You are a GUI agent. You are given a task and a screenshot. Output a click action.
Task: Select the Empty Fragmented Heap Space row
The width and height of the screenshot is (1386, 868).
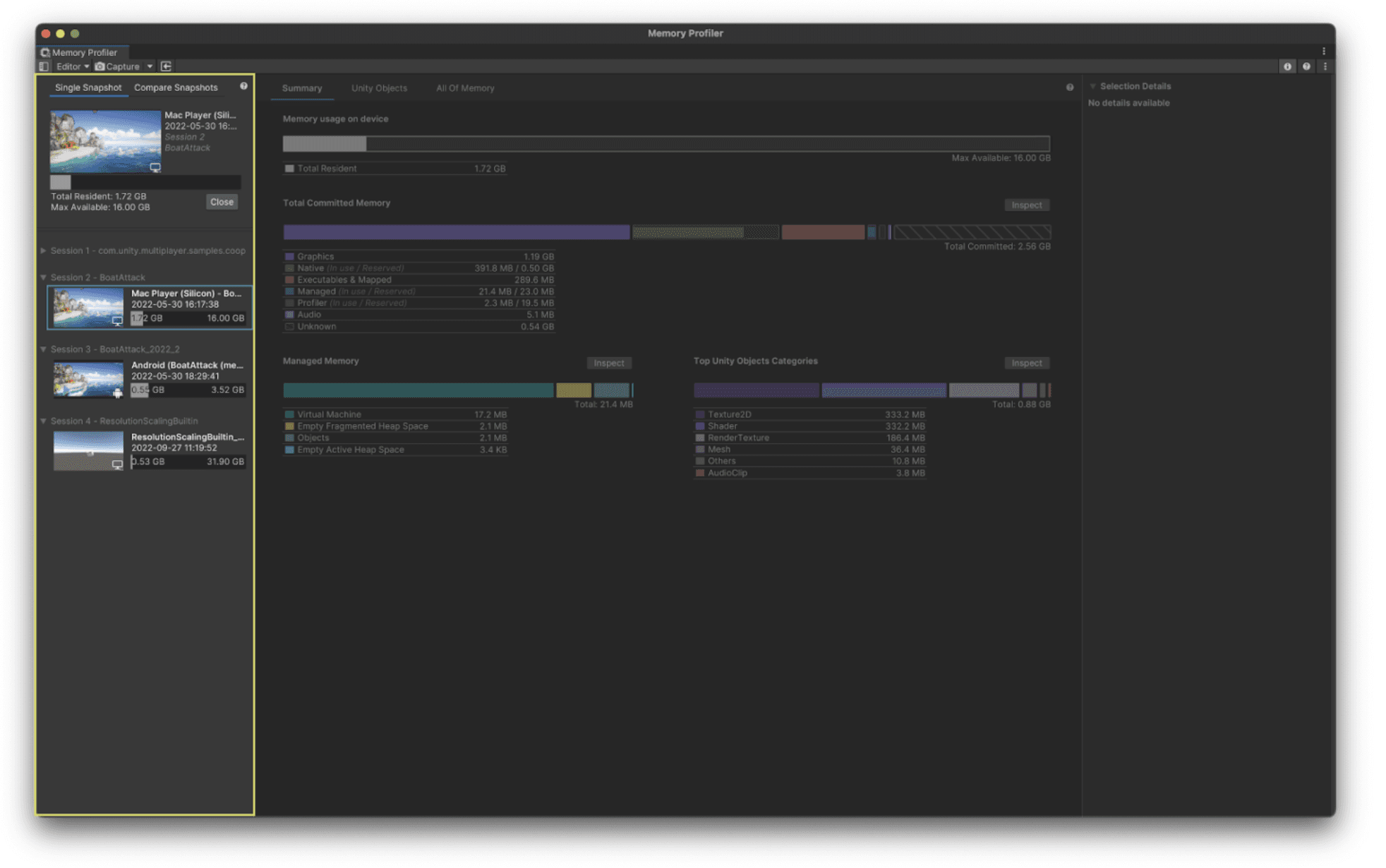click(395, 426)
